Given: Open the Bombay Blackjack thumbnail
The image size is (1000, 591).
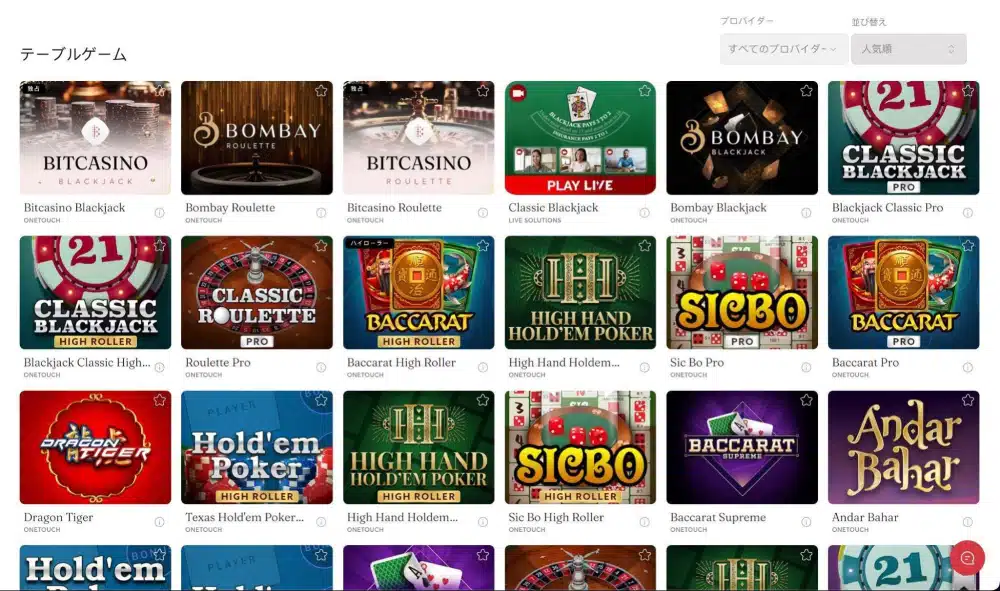Looking at the screenshot, I should click(742, 138).
